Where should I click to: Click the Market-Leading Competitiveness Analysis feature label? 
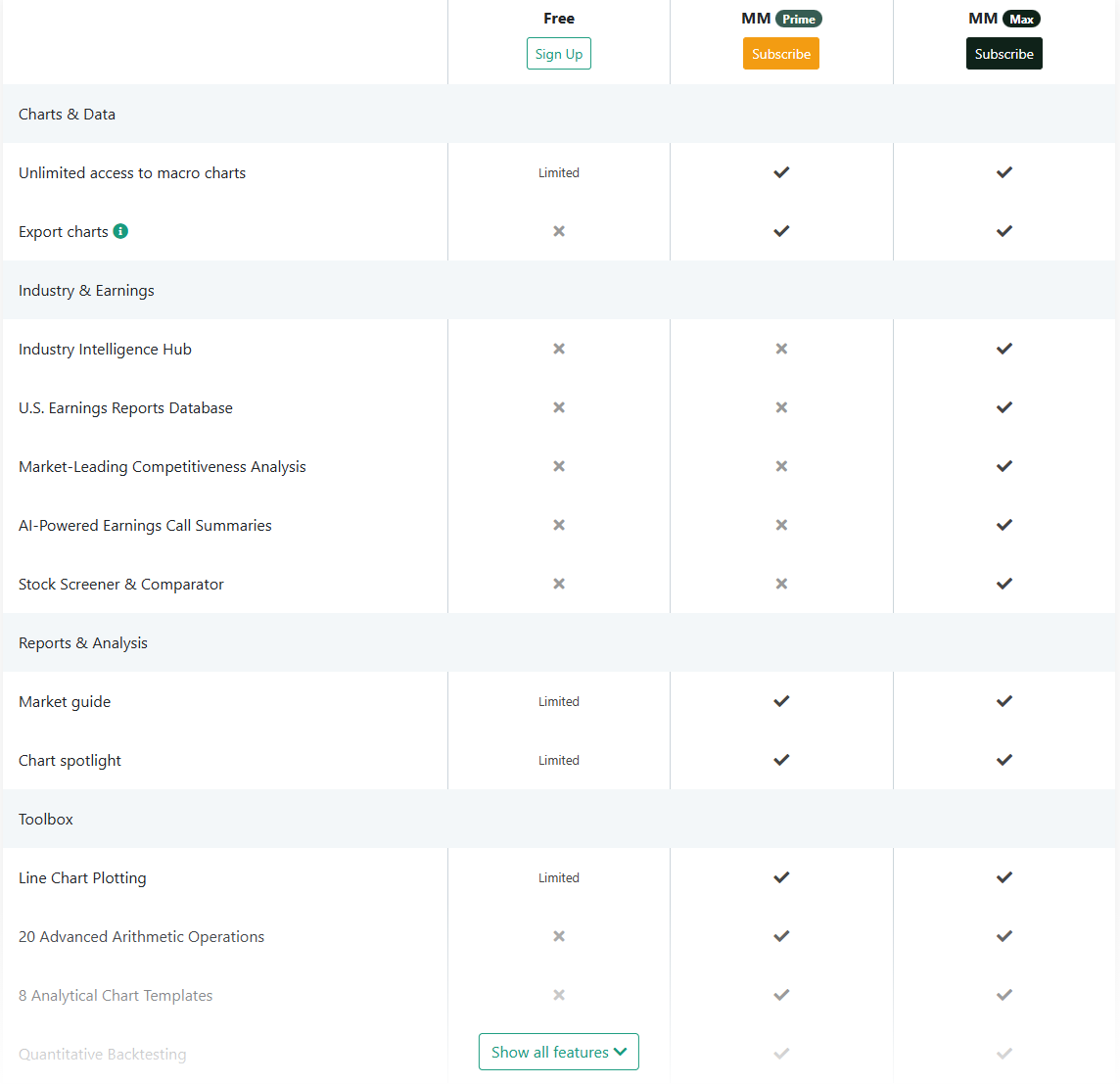pyautogui.click(x=163, y=466)
